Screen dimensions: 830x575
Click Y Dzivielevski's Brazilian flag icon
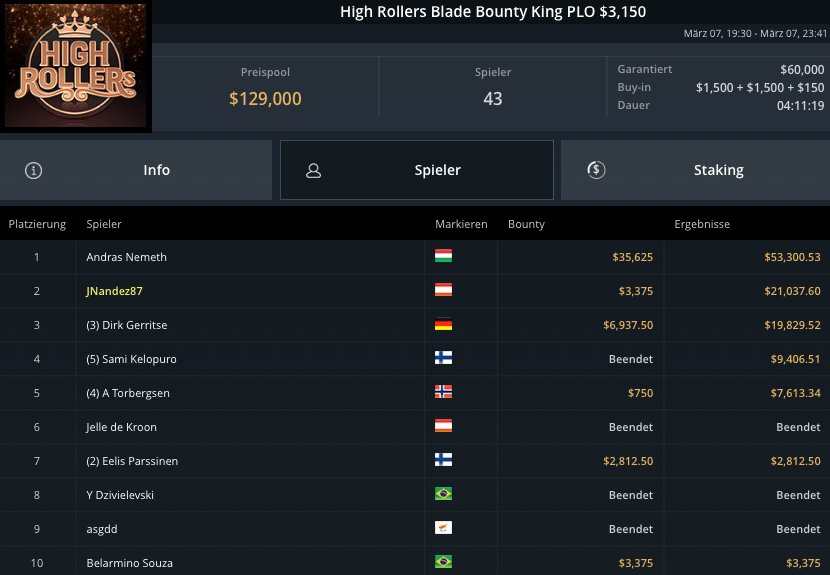(443, 495)
